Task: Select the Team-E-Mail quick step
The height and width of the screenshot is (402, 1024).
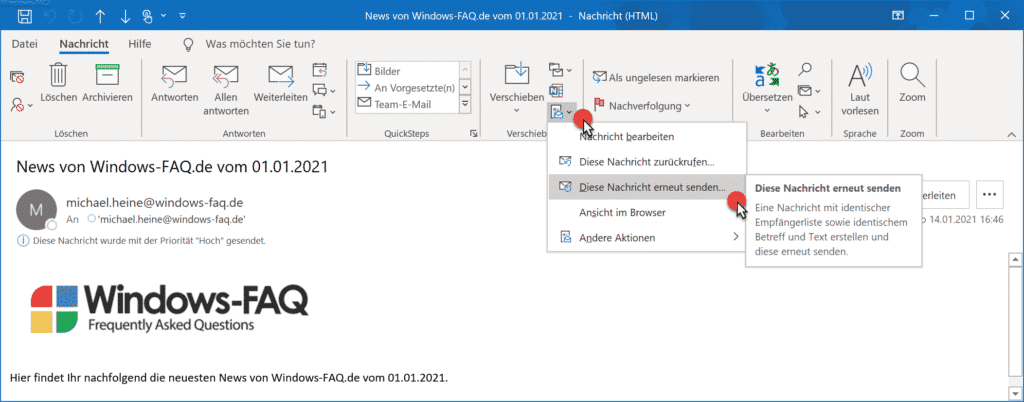Action: click(407, 103)
